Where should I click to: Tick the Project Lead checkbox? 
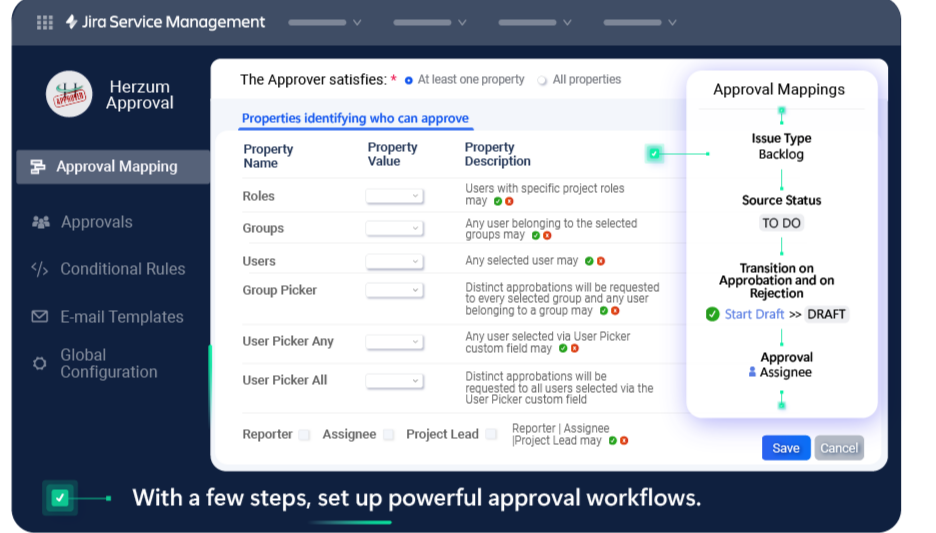(491, 434)
